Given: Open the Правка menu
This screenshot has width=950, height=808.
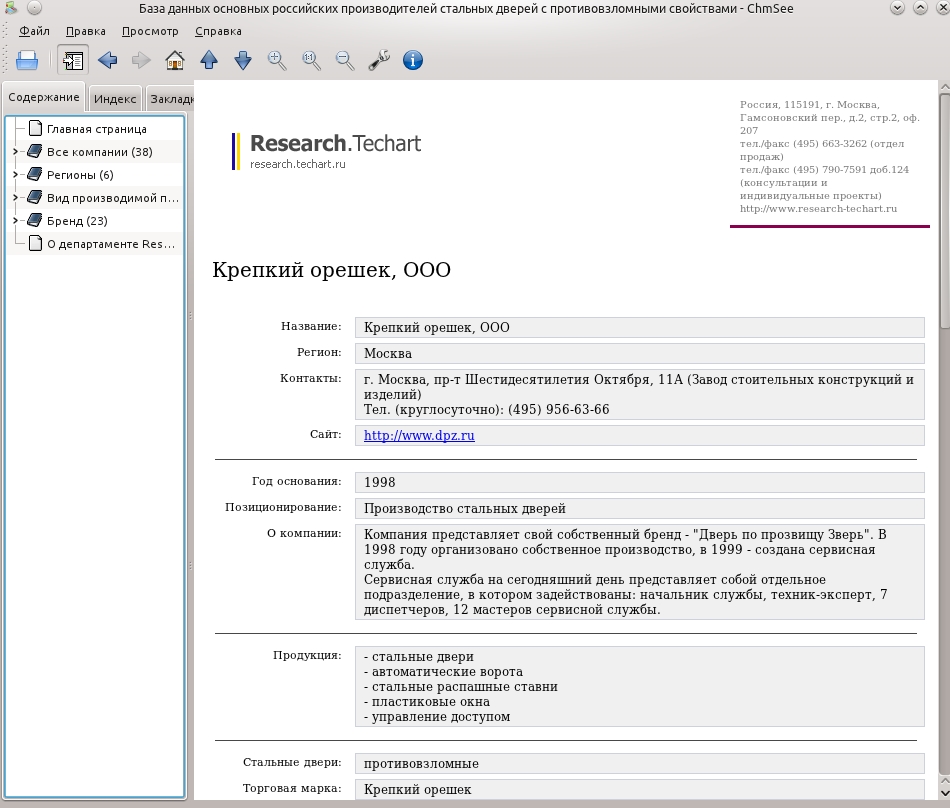Looking at the screenshot, I should coord(85,31).
